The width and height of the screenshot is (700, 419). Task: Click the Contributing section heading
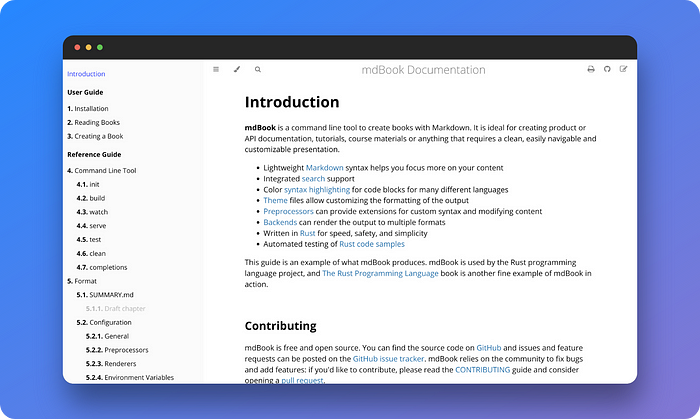280,326
